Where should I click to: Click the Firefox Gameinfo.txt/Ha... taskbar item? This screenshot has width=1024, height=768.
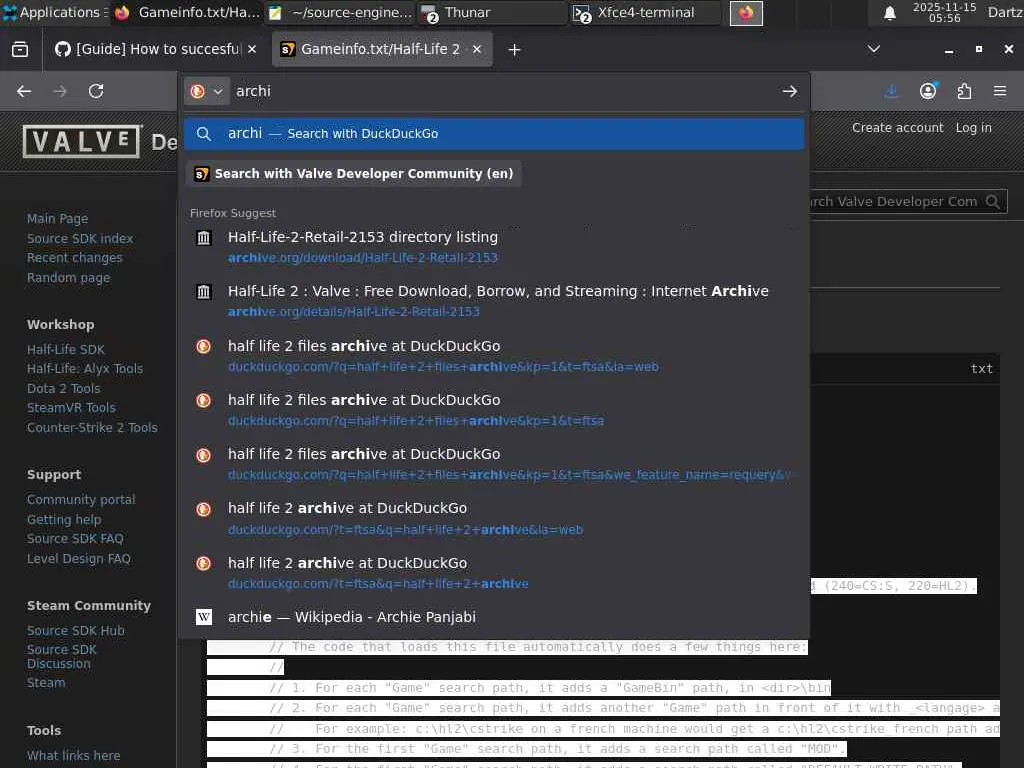[x=187, y=12]
